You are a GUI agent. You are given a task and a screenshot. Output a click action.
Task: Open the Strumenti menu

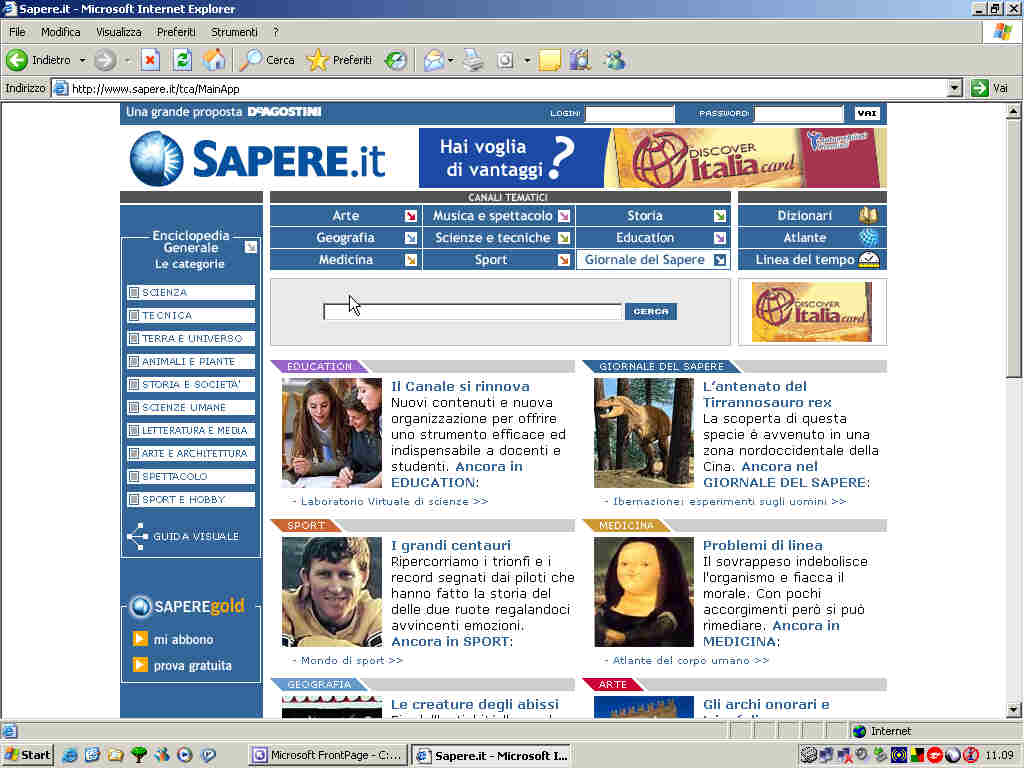pyautogui.click(x=234, y=32)
